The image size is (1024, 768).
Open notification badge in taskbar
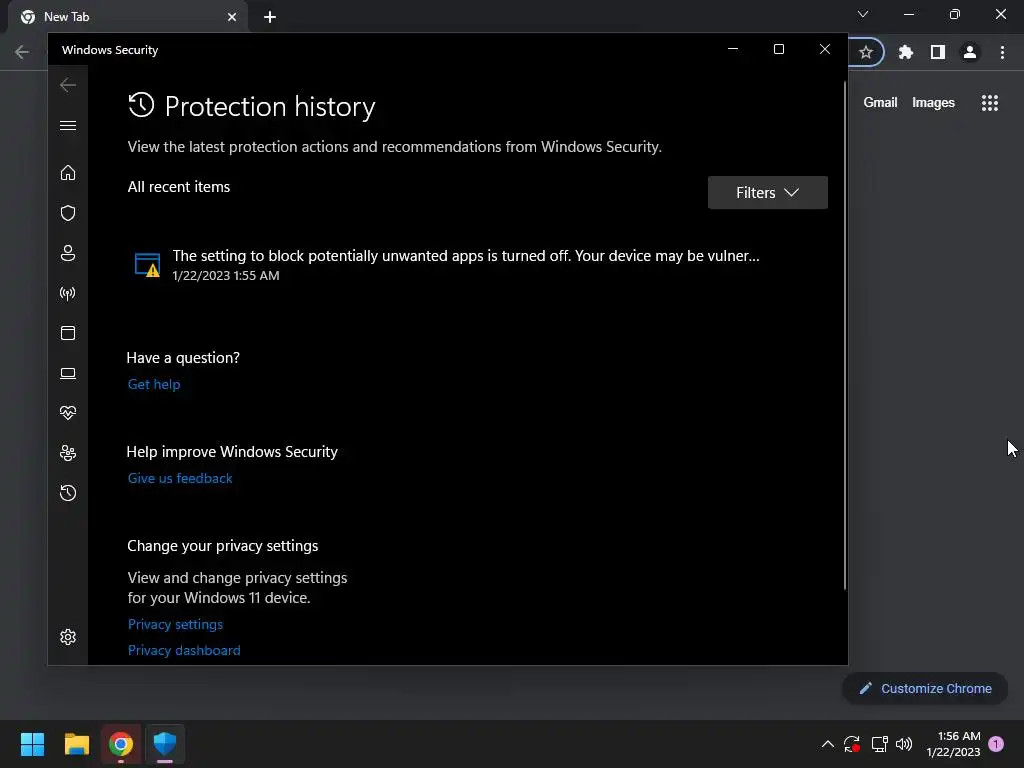click(x=996, y=743)
